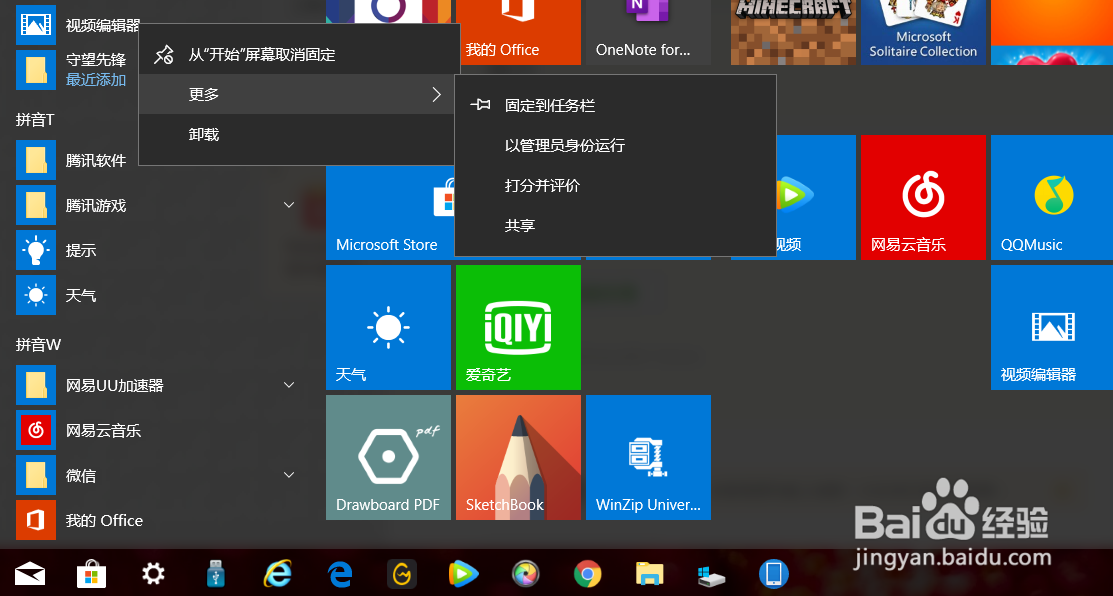The width and height of the screenshot is (1113, 596).
Task: Select 固定到任务栏 option
Action: (615, 105)
